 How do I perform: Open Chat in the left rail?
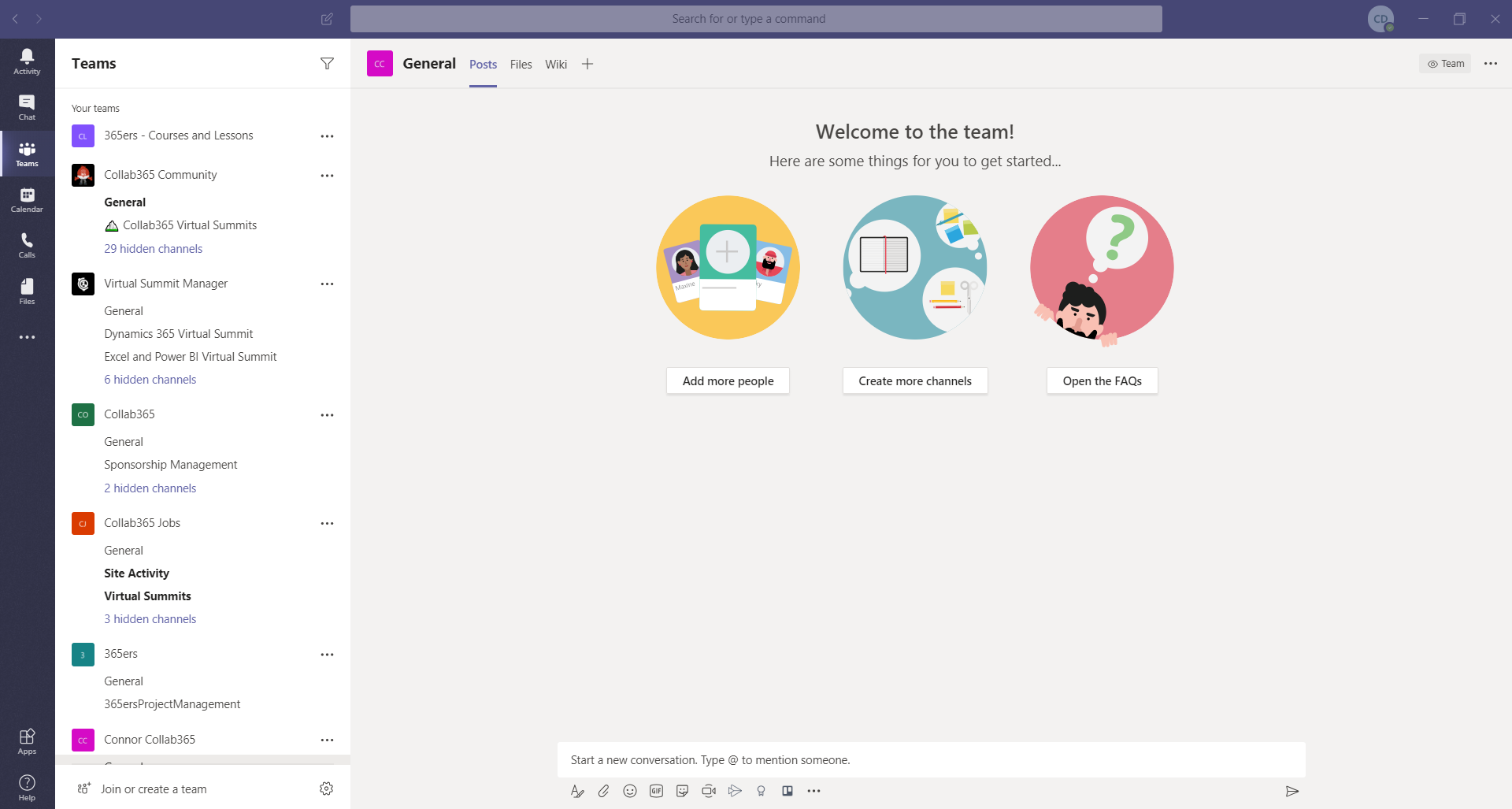[x=27, y=108]
